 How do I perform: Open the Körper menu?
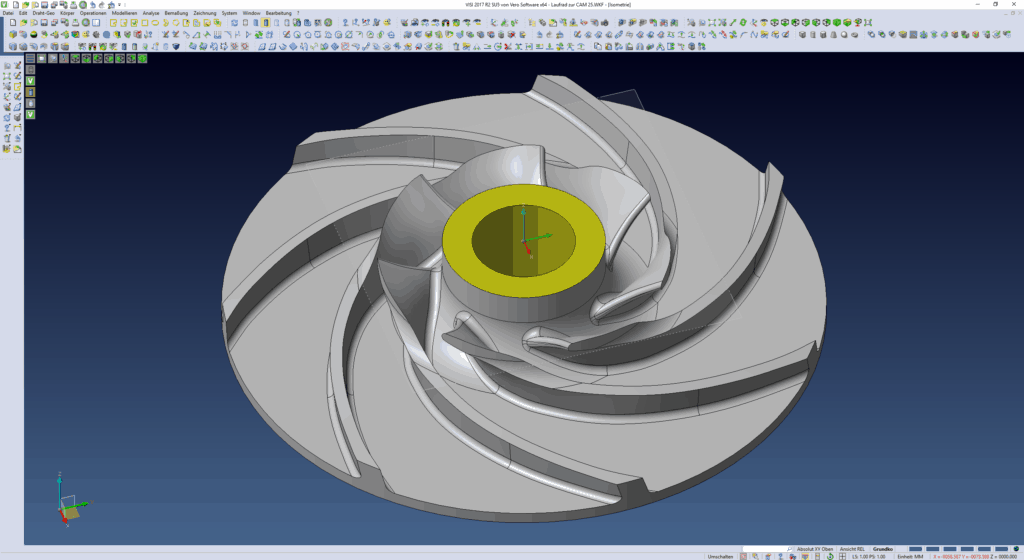click(x=65, y=13)
